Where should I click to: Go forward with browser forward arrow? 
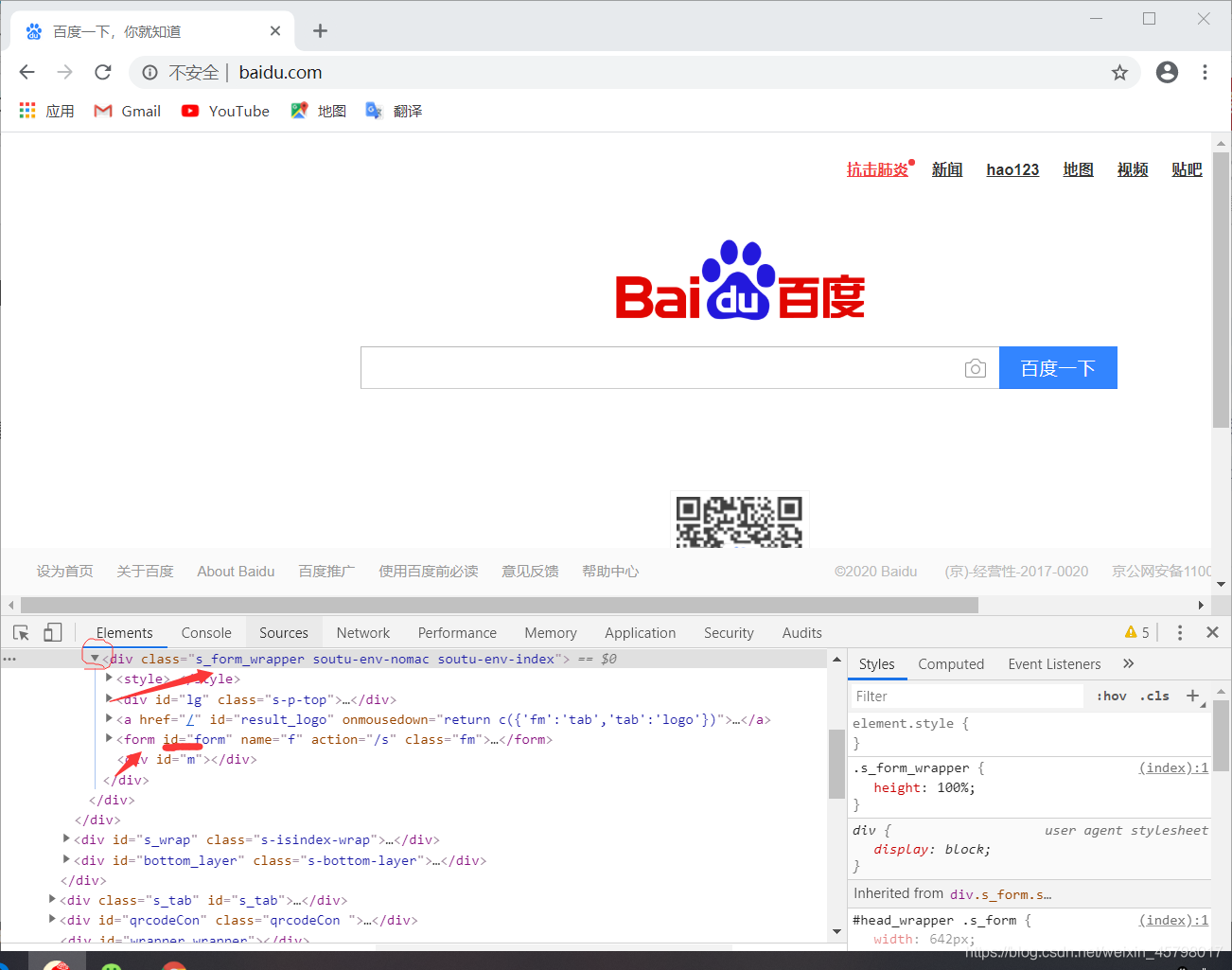pos(64,72)
